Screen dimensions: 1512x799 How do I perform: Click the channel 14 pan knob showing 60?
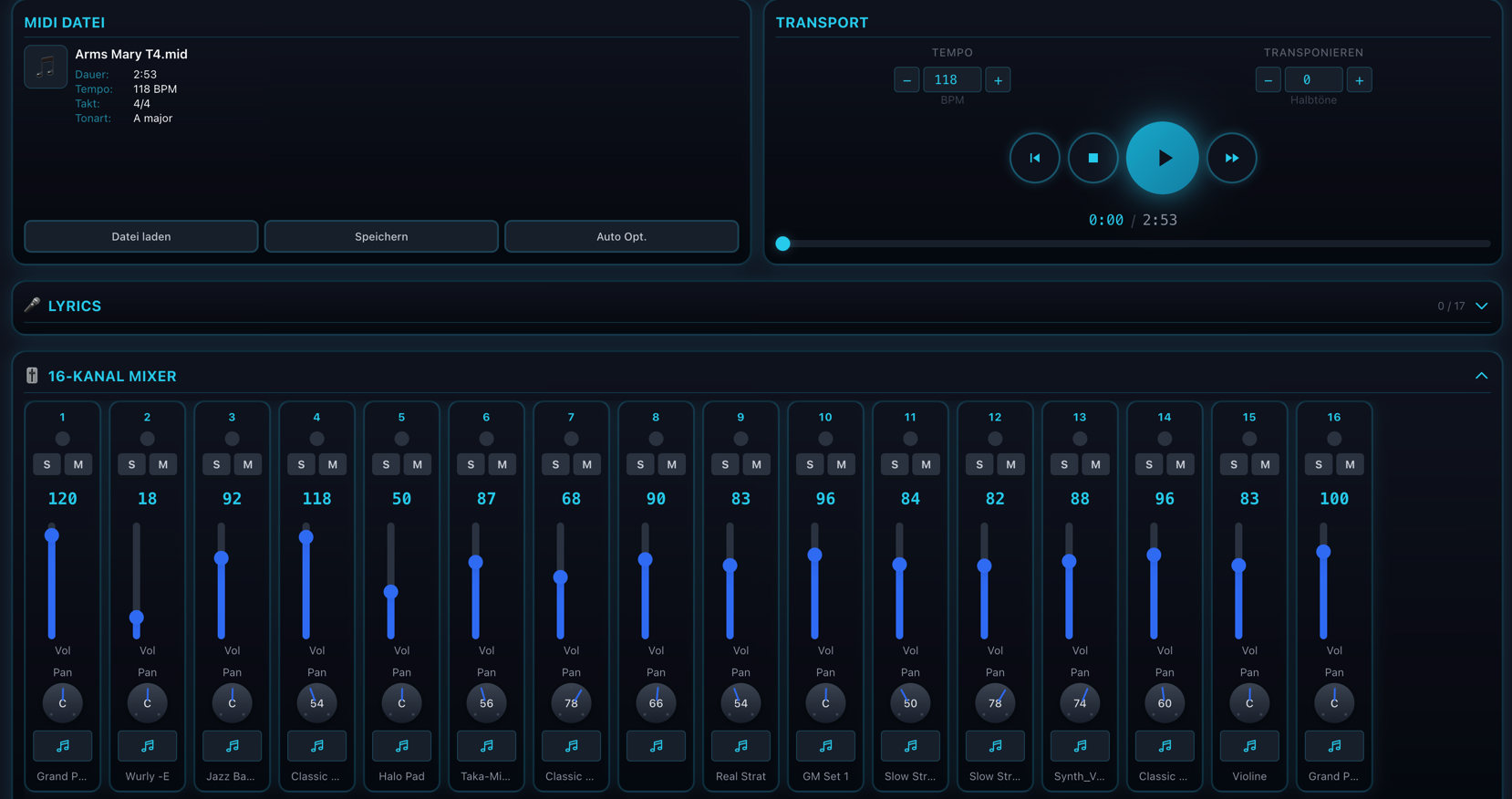click(1165, 703)
